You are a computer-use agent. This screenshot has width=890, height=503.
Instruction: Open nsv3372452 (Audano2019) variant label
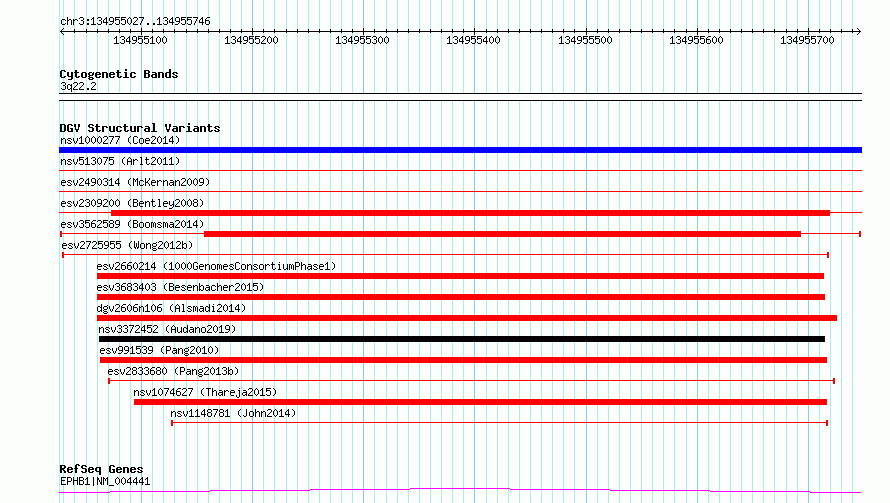click(167, 329)
